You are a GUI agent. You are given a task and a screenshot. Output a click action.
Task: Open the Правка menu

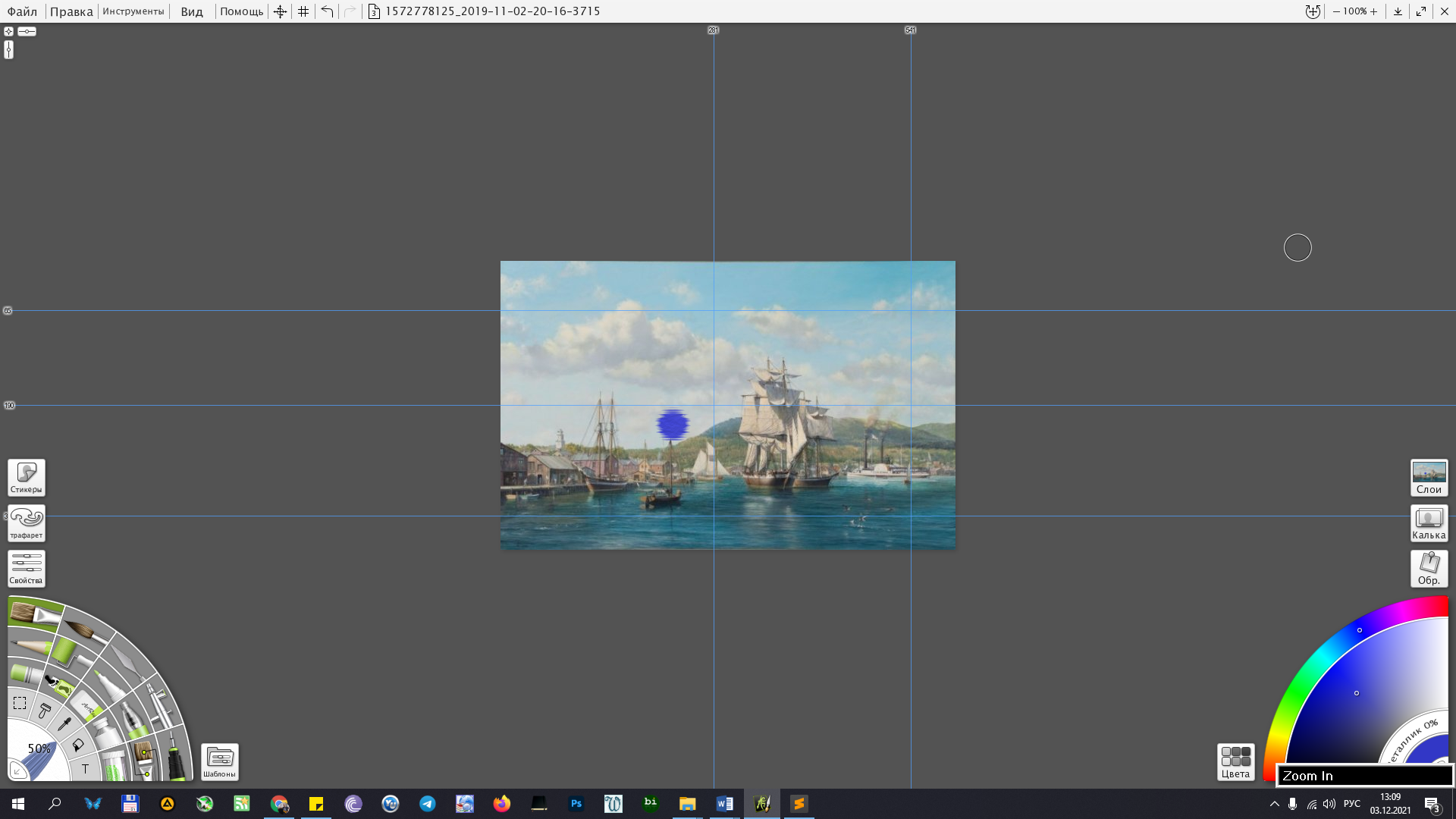tap(71, 11)
